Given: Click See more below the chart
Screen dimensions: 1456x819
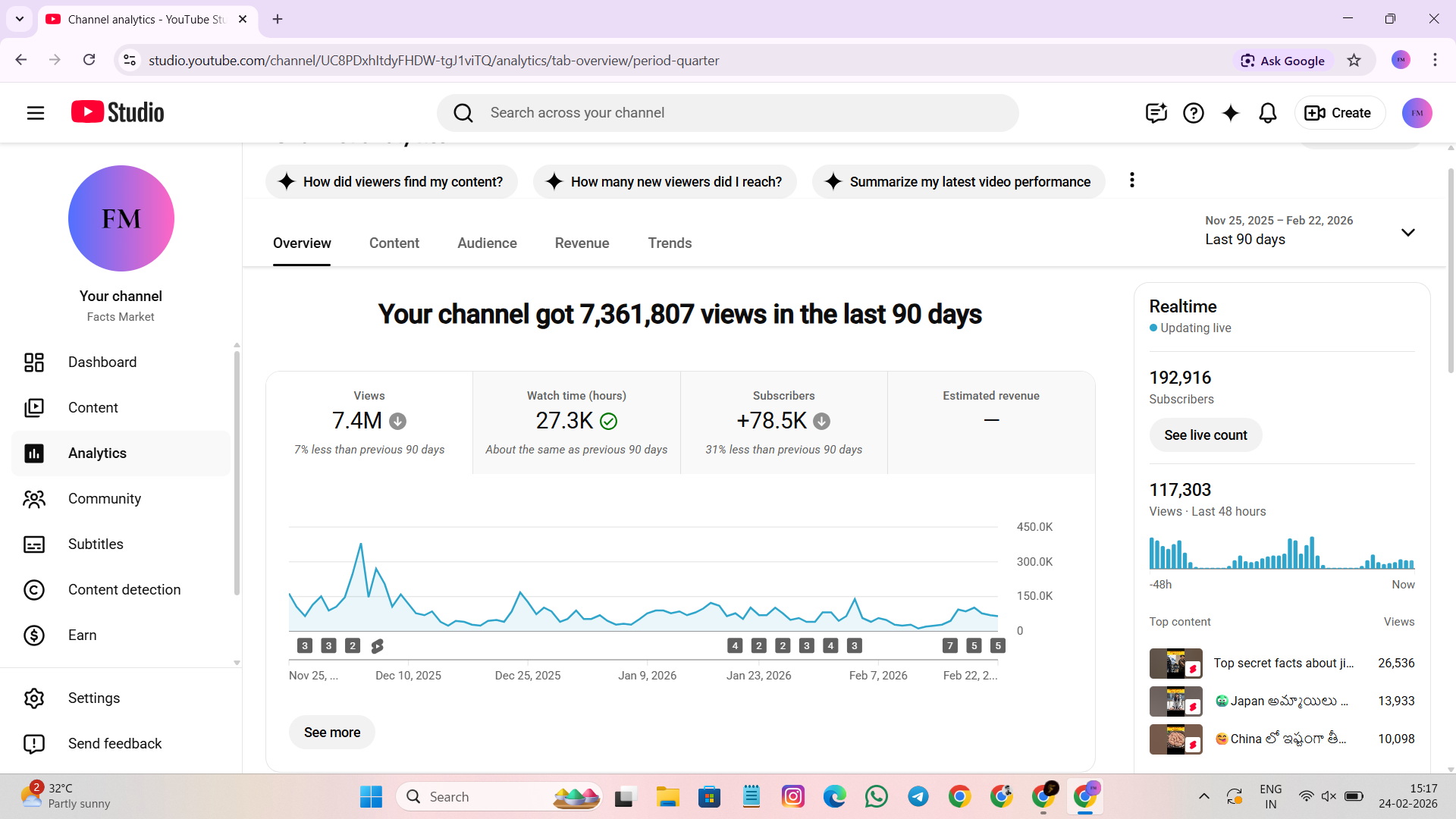Looking at the screenshot, I should click(331, 732).
